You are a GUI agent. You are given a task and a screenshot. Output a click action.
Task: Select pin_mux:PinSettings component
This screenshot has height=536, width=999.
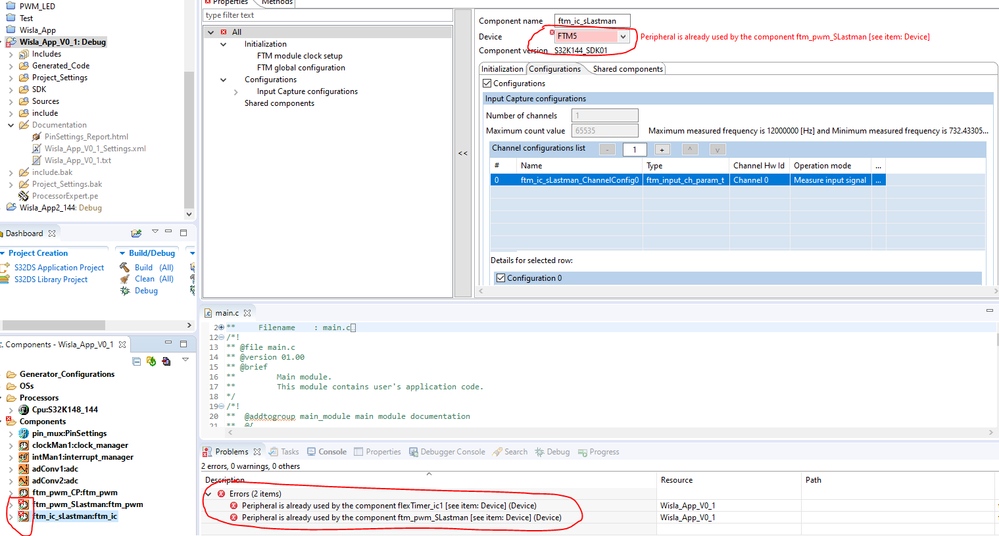pyautogui.click(x=69, y=433)
